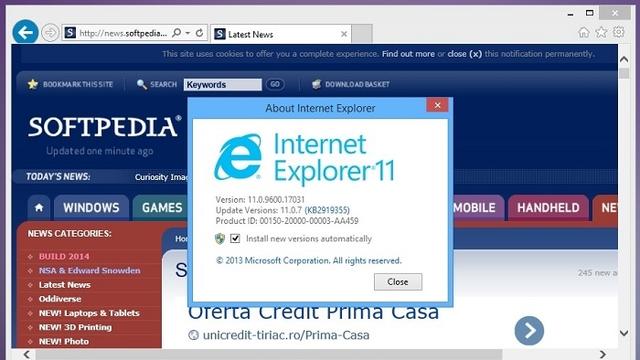
Task: Click the Home icon in IE toolbar
Action: (584, 32)
